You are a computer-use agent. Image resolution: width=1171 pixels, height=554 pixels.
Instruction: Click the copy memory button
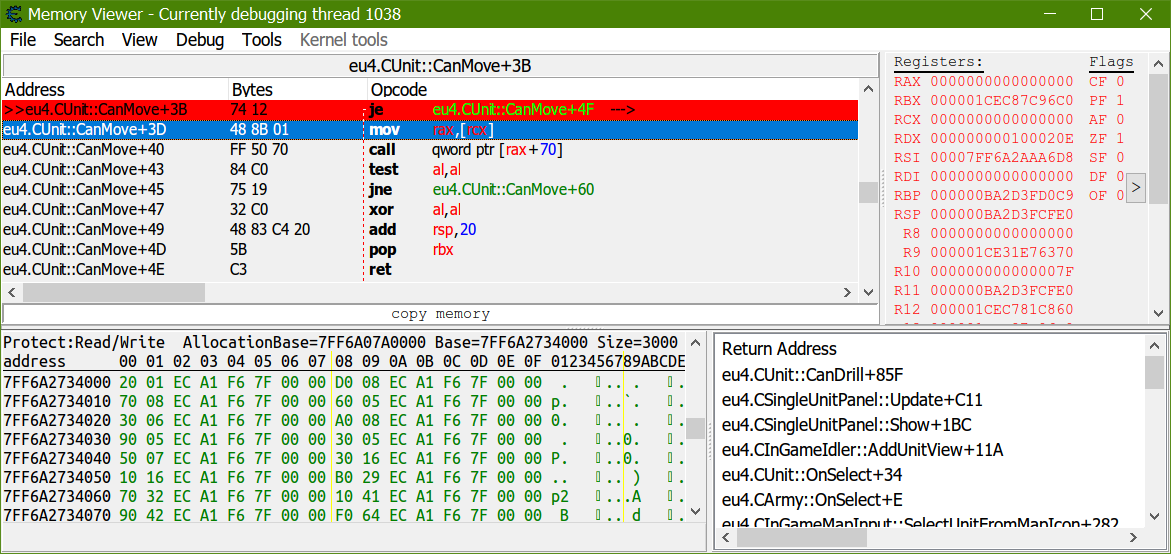click(x=441, y=314)
